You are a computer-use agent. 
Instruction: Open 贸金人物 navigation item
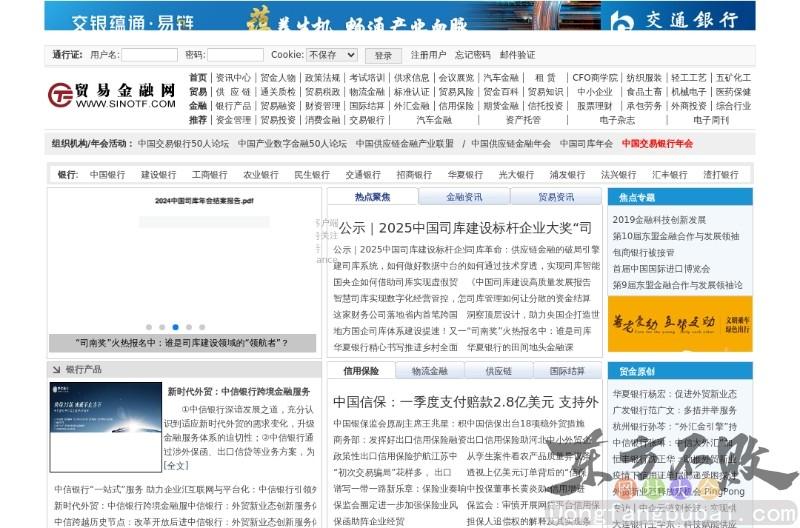click(x=278, y=78)
